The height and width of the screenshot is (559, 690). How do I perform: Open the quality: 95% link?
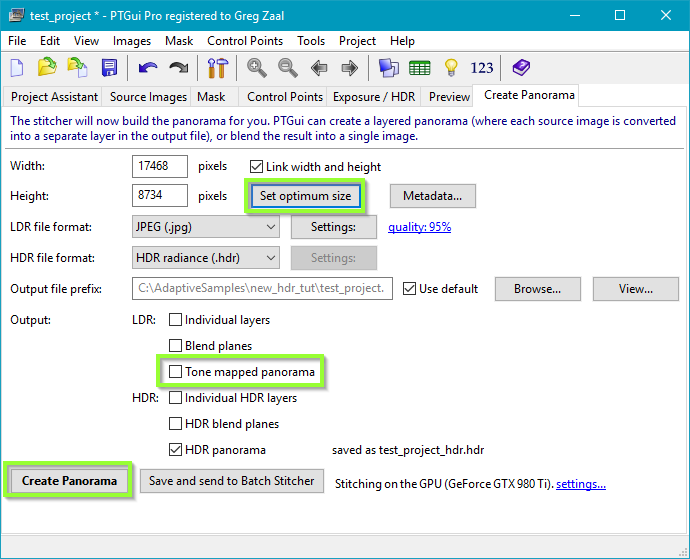[419, 227]
